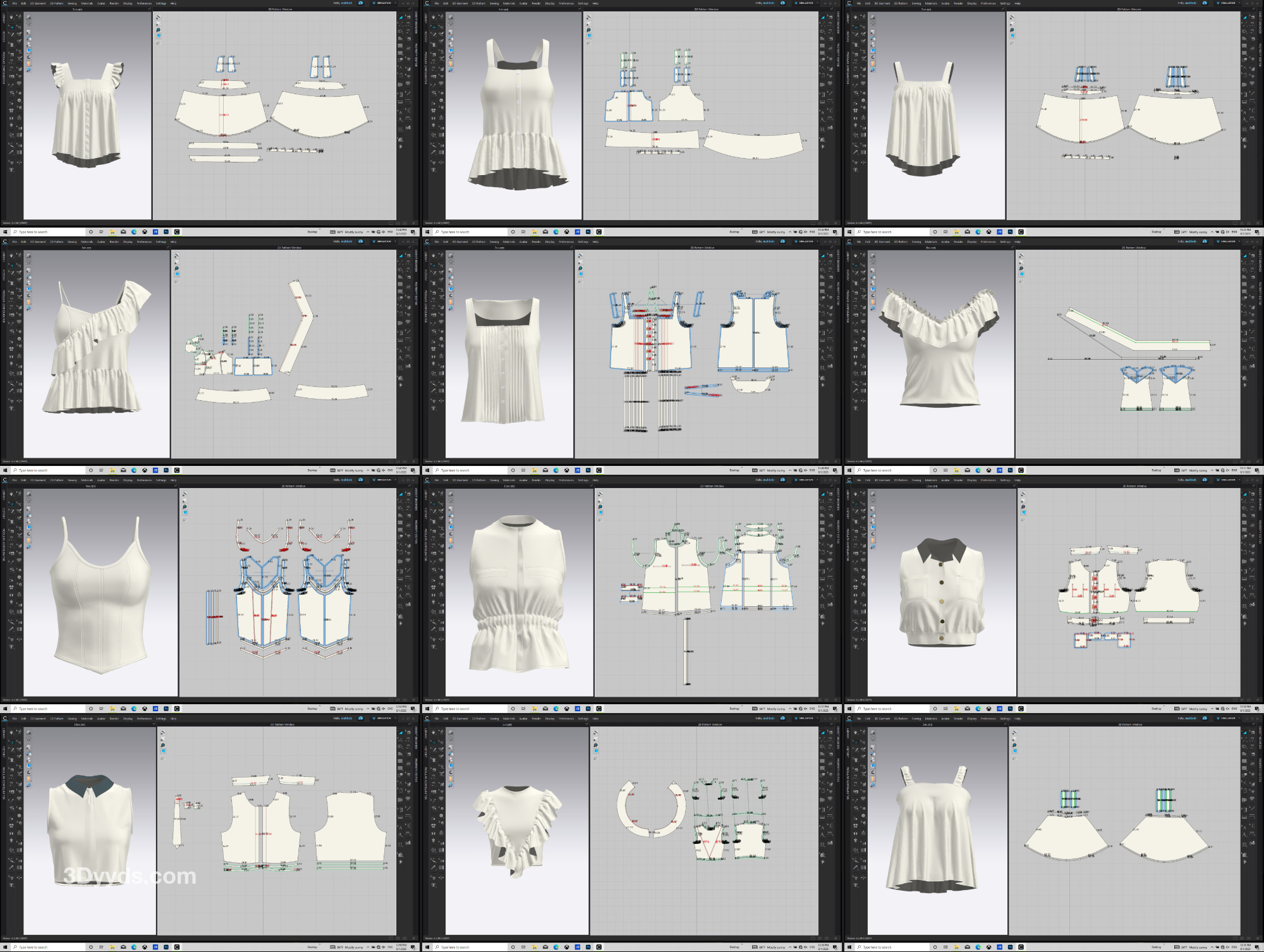The height and width of the screenshot is (952, 1264).
Task: Select pen seamline display icon in flutter-sleeve babydoll pattern window
Action: click(159, 17)
